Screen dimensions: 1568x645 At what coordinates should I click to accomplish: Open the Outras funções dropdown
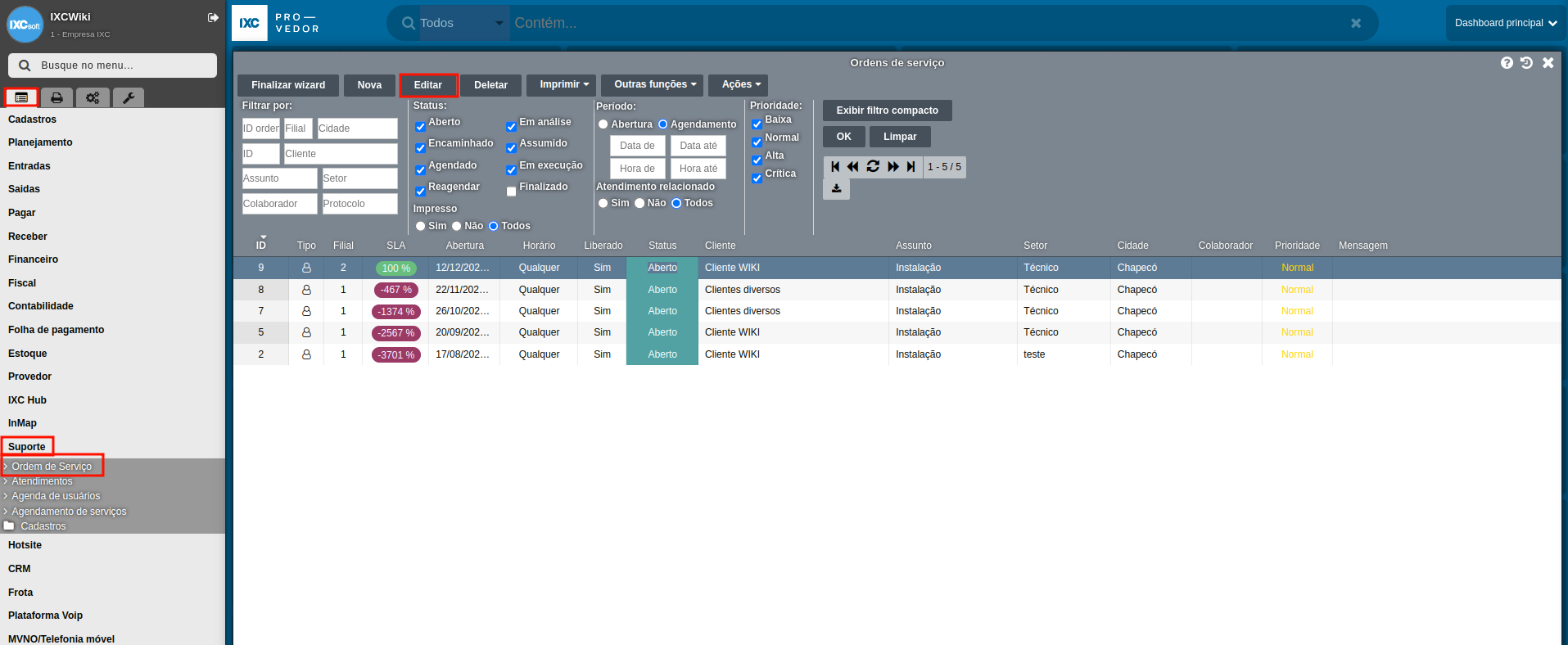pyautogui.click(x=653, y=85)
